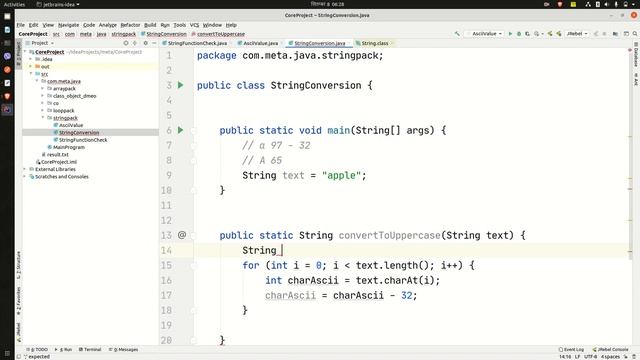Open the Build menu
640x360 pixels.
point(150,25)
